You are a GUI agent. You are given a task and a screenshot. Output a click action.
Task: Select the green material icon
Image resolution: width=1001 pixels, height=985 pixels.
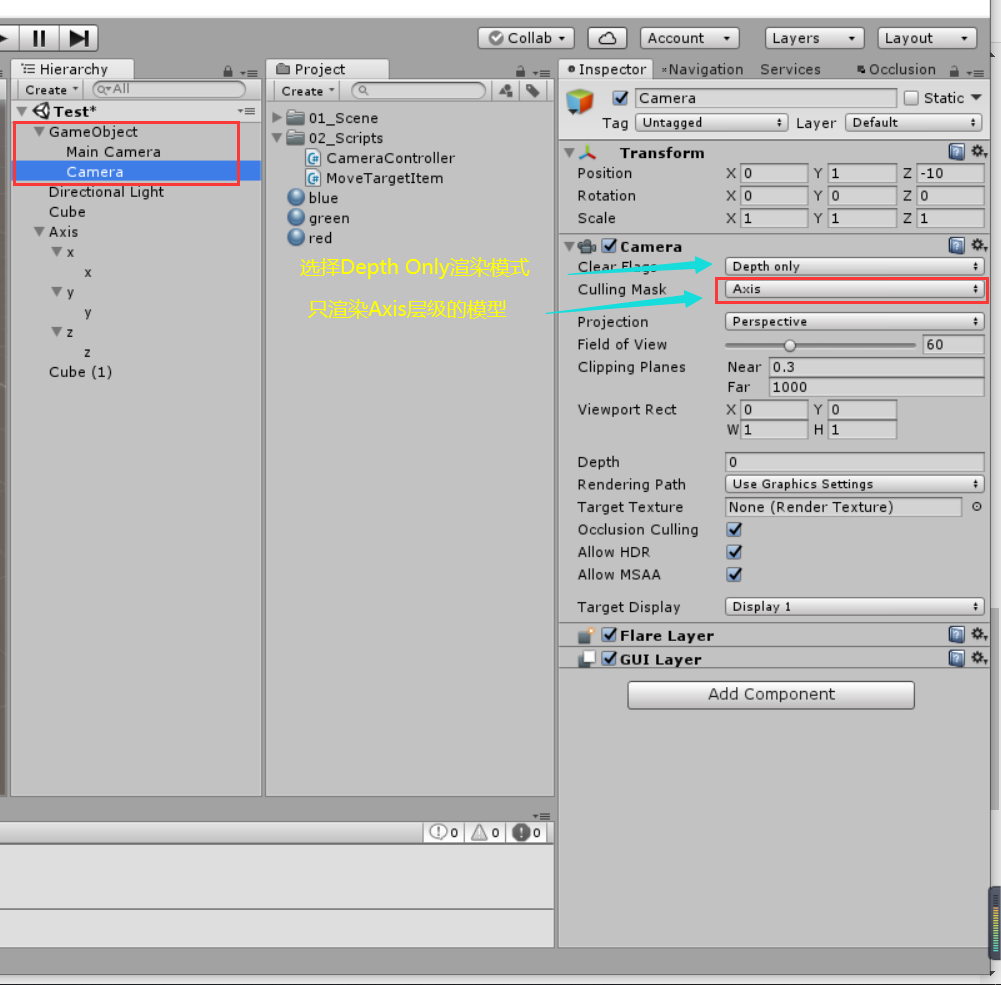[296, 217]
